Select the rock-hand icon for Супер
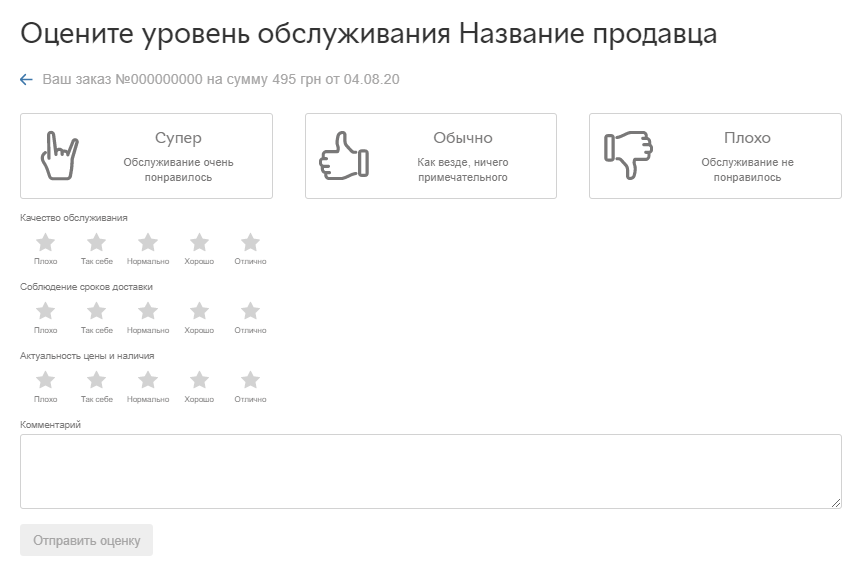 tap(60, 156)
